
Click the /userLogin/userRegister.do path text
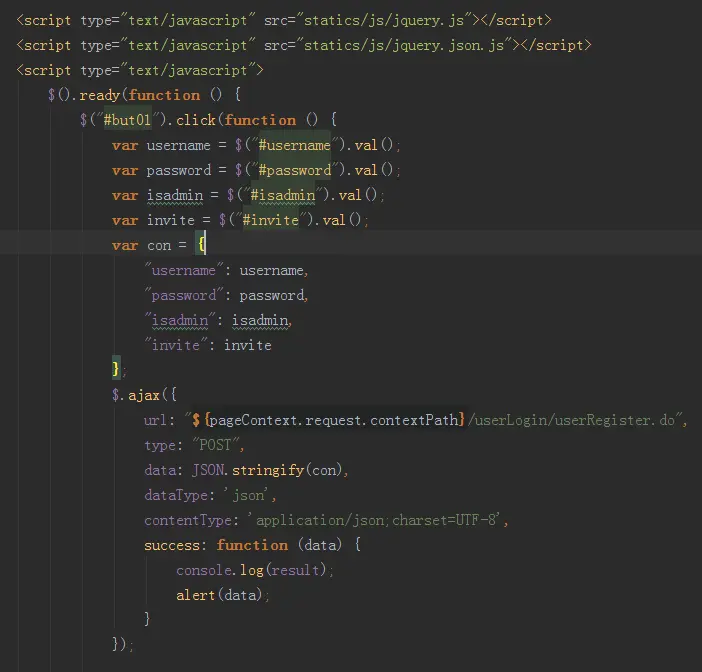(x=571, y=420)
